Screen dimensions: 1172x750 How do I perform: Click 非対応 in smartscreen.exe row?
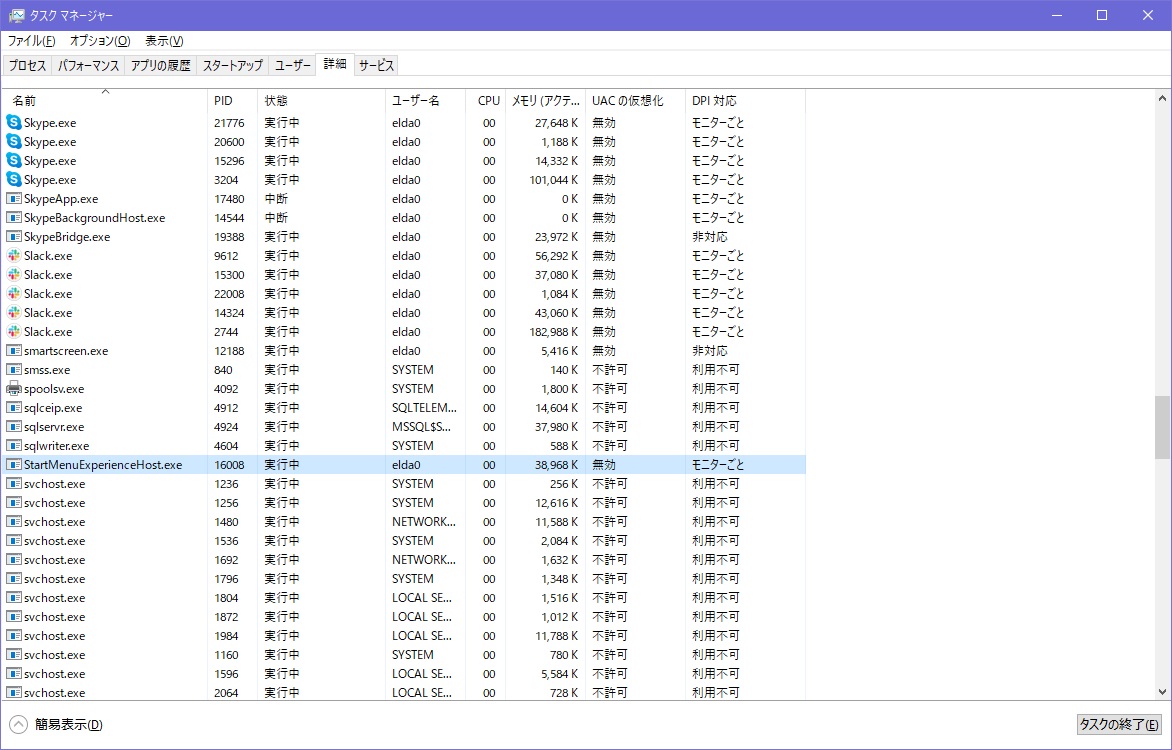[709, 351]
